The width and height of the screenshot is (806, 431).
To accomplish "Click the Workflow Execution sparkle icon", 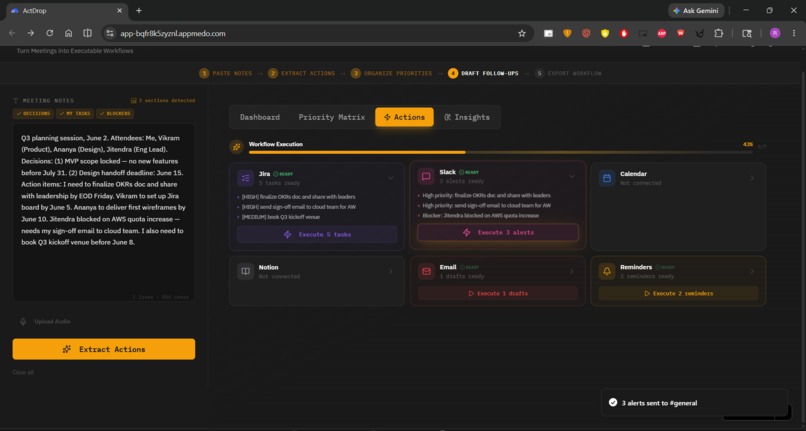I will coord(236,147).
